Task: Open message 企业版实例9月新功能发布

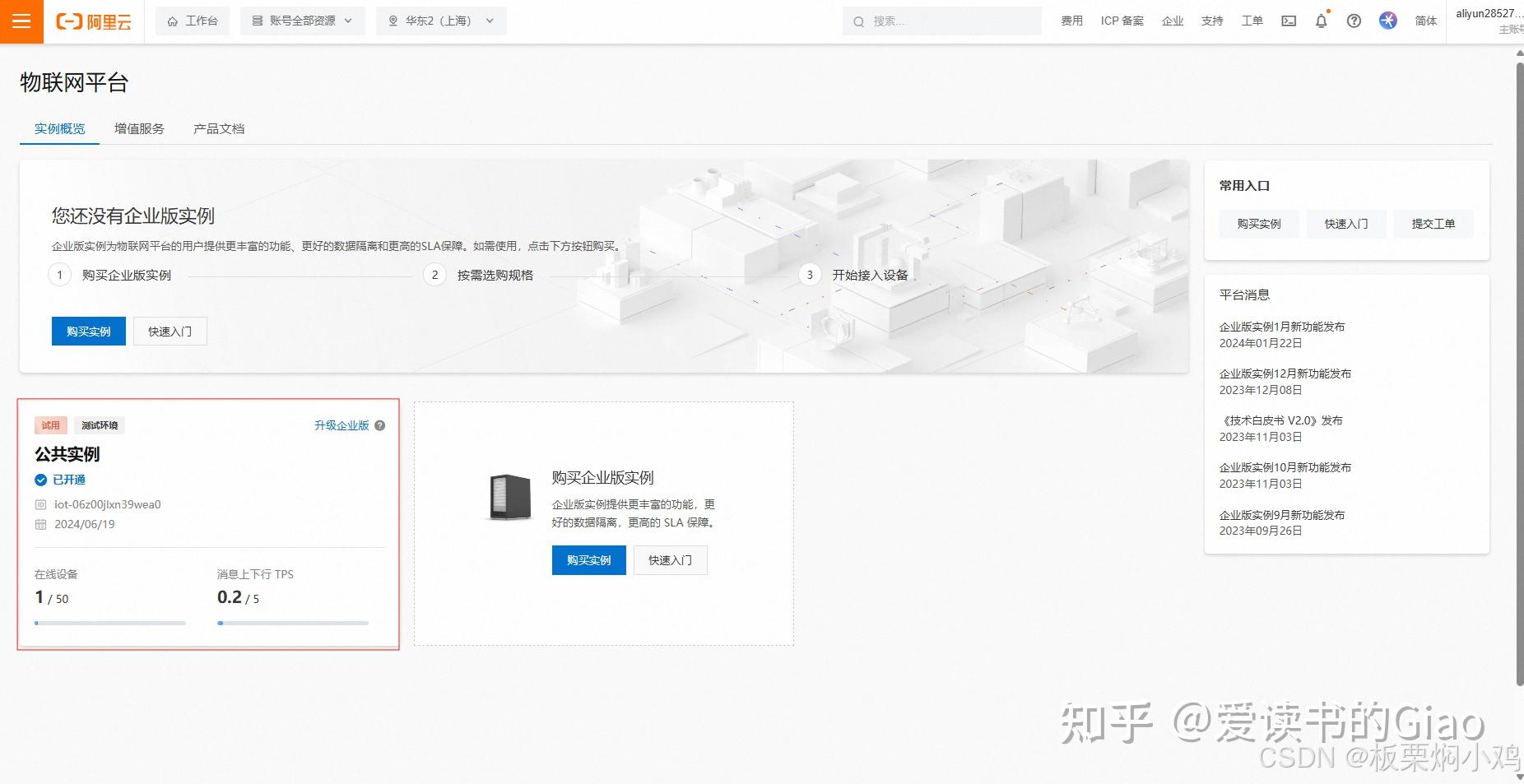Action: (x=1282, y=515)
